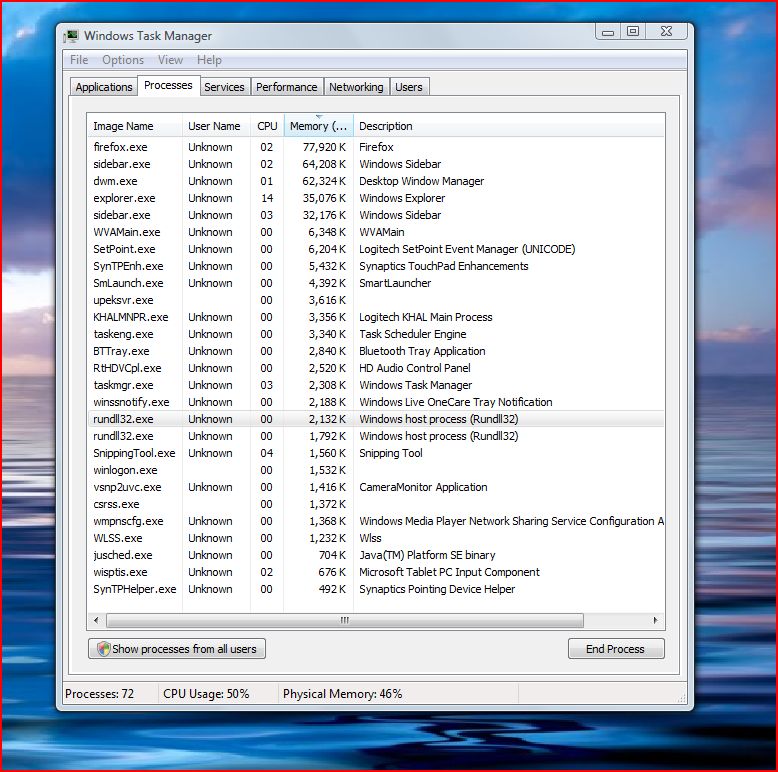Image resolution: width=778 pixels, height=772 pixels.
Task: Select the BTTray.exe process
Action: [x=376, y=351]
